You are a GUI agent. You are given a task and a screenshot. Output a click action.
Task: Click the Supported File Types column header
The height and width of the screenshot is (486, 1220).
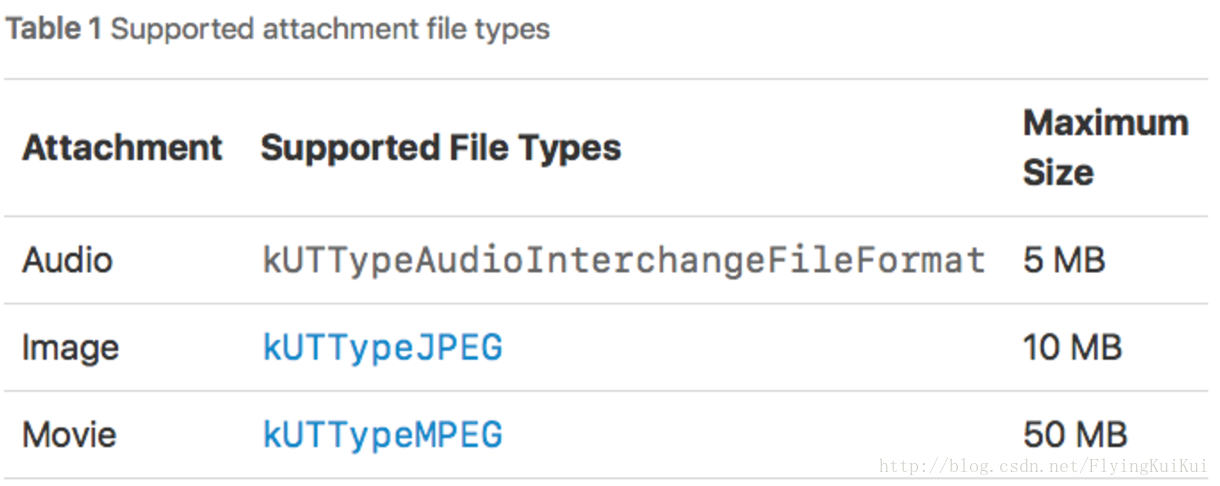441,148
